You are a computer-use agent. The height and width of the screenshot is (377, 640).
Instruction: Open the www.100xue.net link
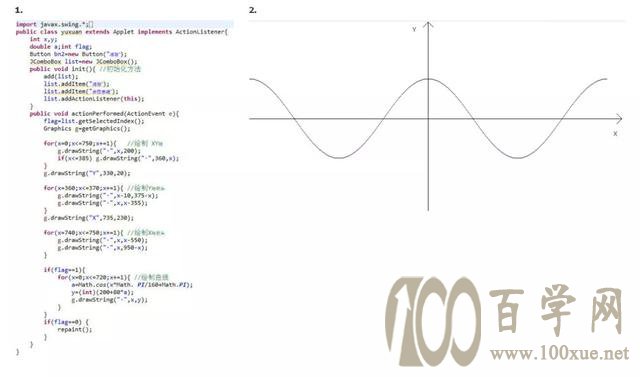pyautogui.click(x=559, y=353)
